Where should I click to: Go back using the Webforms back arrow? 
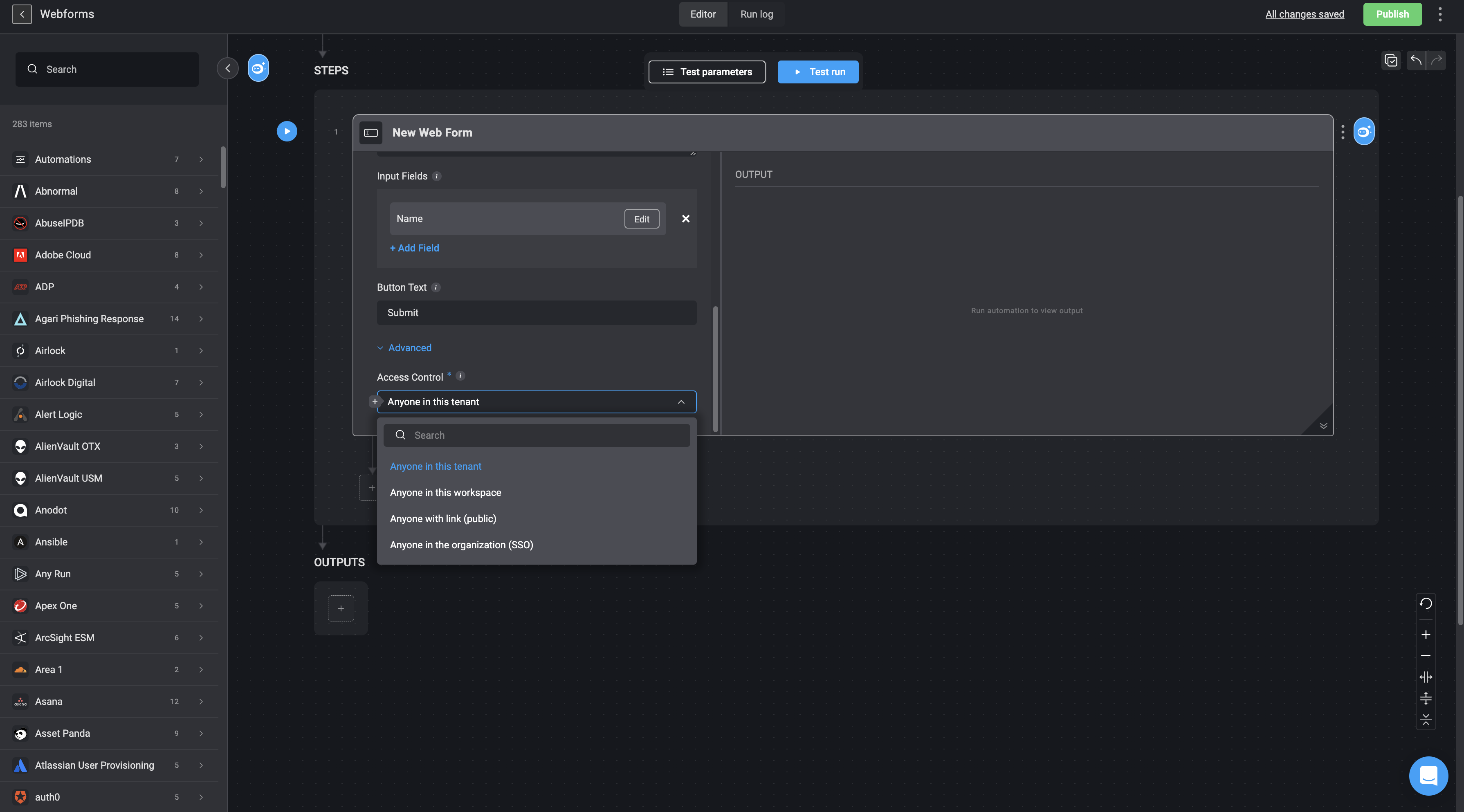(22, 14)
